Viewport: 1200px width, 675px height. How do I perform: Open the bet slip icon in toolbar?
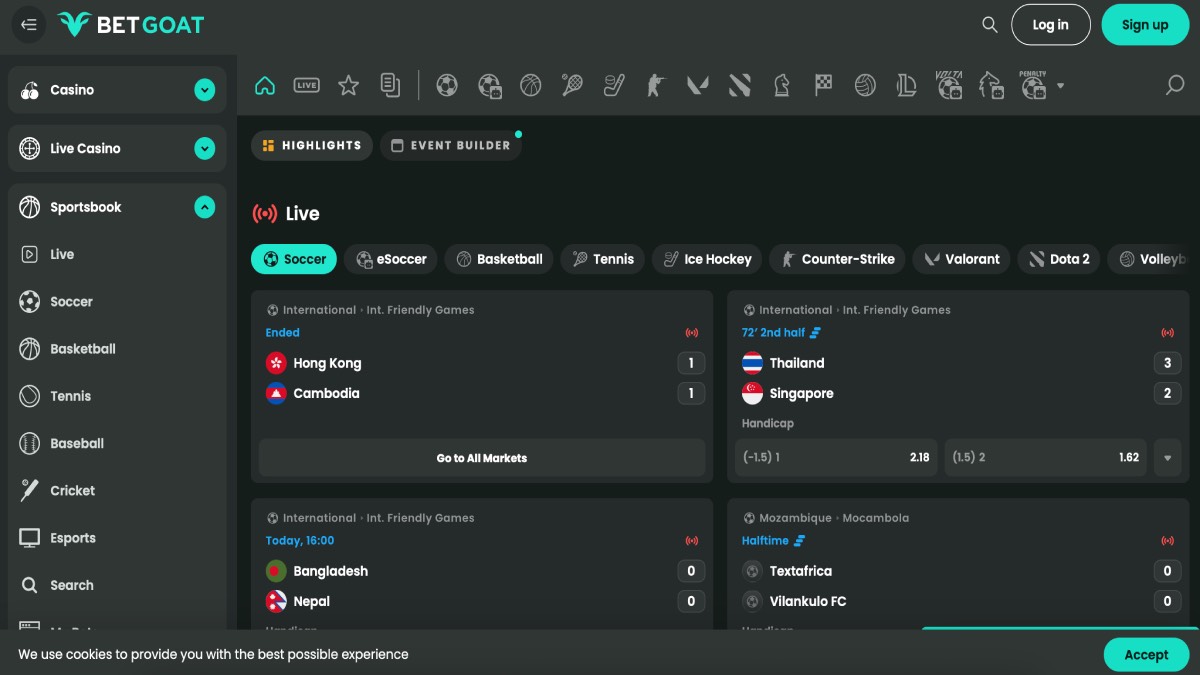click(x=390, y=86)
